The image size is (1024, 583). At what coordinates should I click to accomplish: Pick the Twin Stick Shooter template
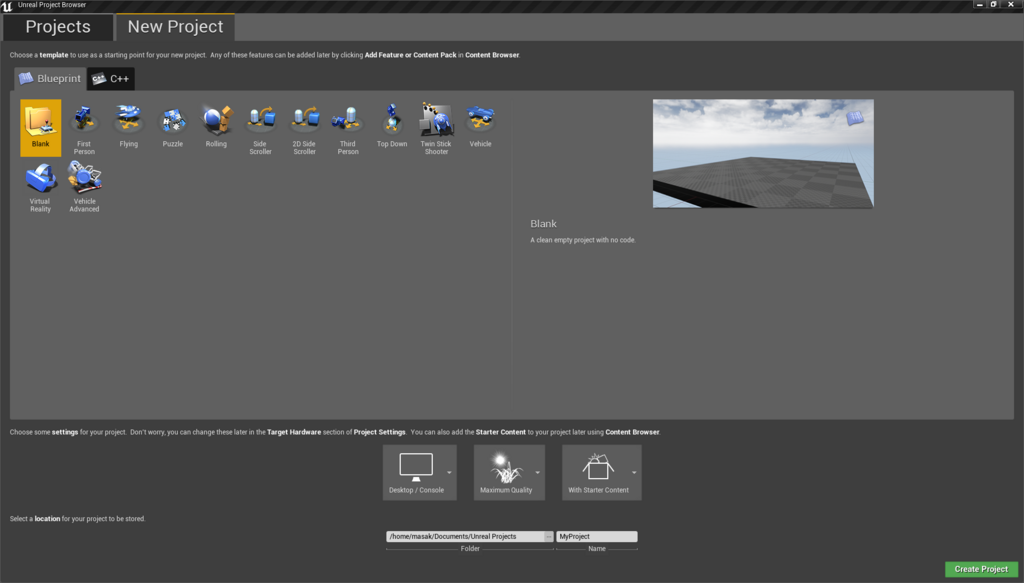click(x=436, y=127)
